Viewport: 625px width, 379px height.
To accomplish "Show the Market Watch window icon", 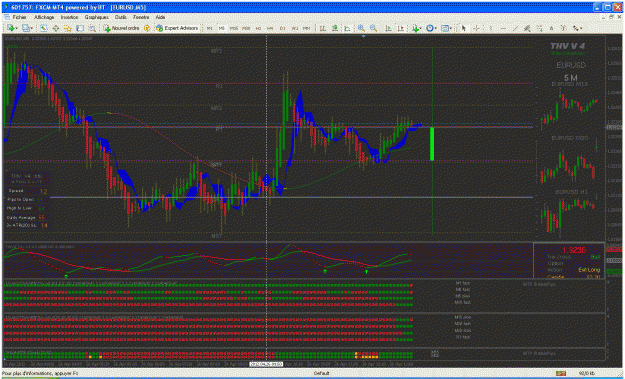I will pos(43,28).
